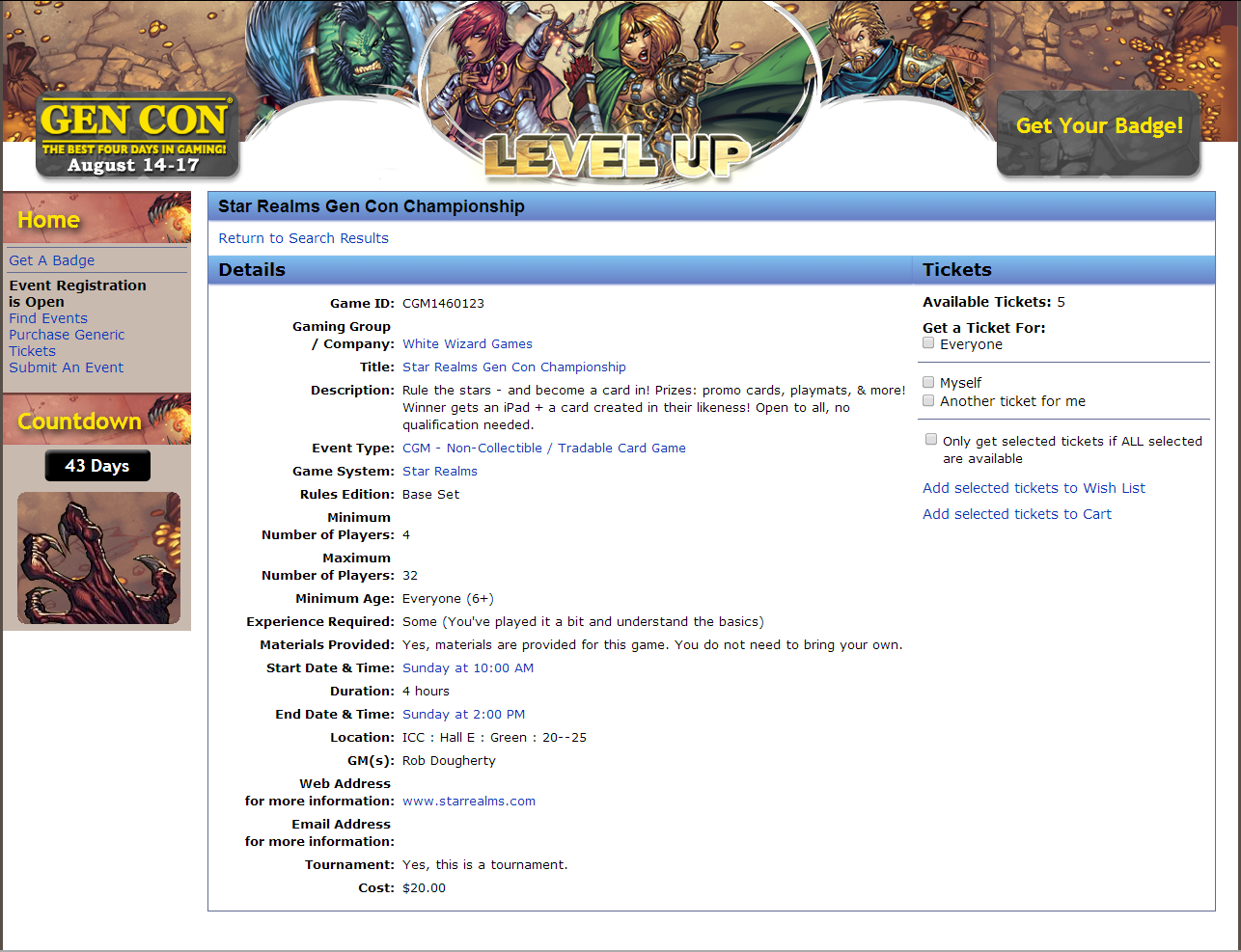Open Star Realms Gen Con Championship title link
Screen dimensions: 1241x952
click(x=514, y=367)
